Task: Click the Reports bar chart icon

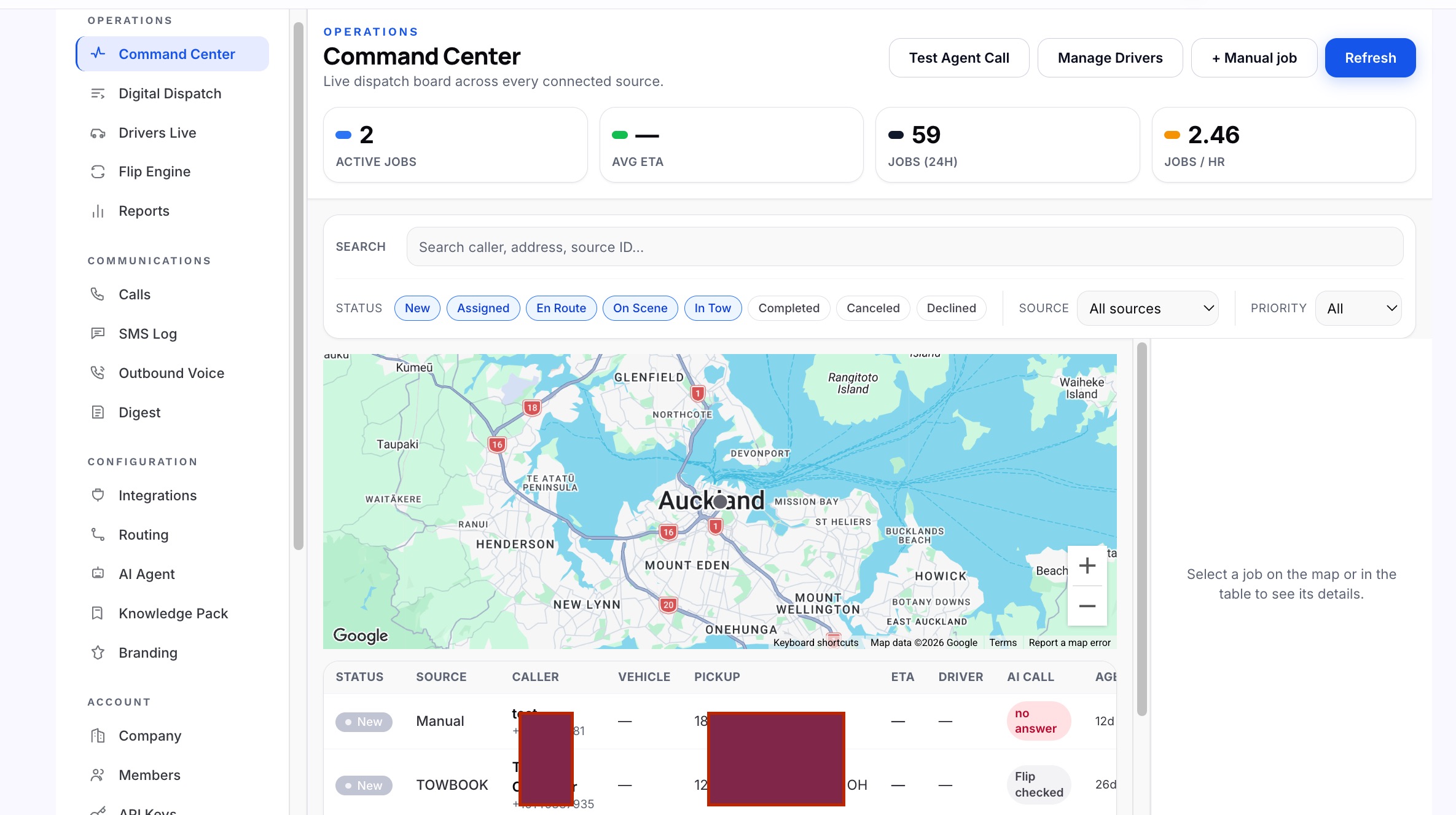Action: pyautogui.click(x=98, y=211)
